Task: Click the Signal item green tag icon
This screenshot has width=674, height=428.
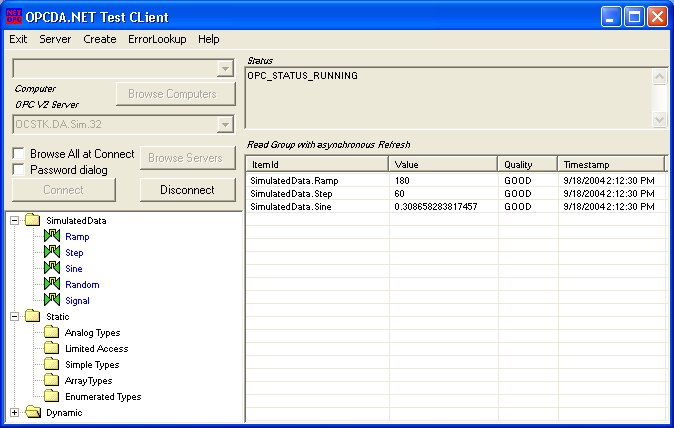Action: click(52, 301)
